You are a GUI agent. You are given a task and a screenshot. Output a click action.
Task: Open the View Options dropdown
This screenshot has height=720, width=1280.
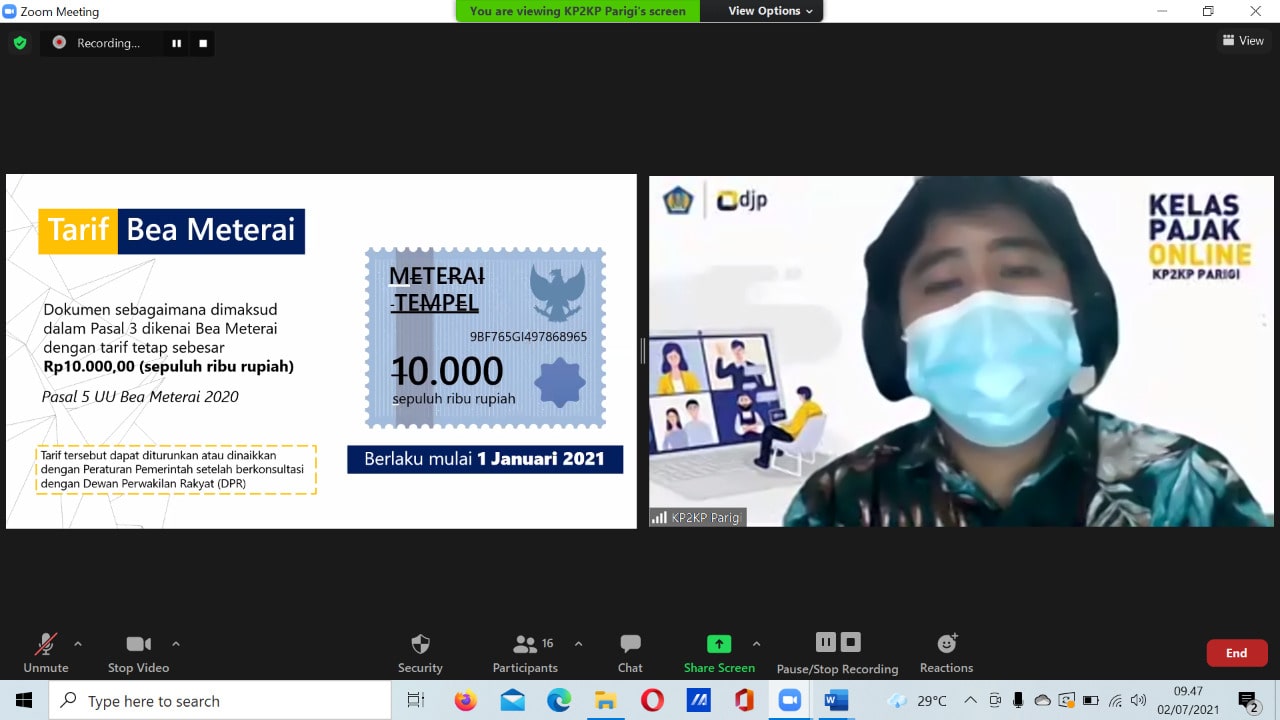pyautogui.click(x=770, y=11)
